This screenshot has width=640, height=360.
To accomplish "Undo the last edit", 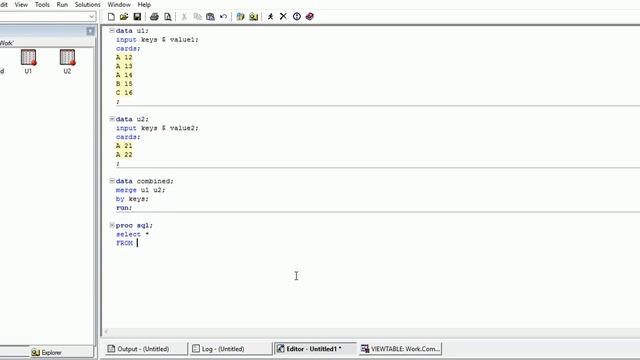I will [x=223, y=17].
